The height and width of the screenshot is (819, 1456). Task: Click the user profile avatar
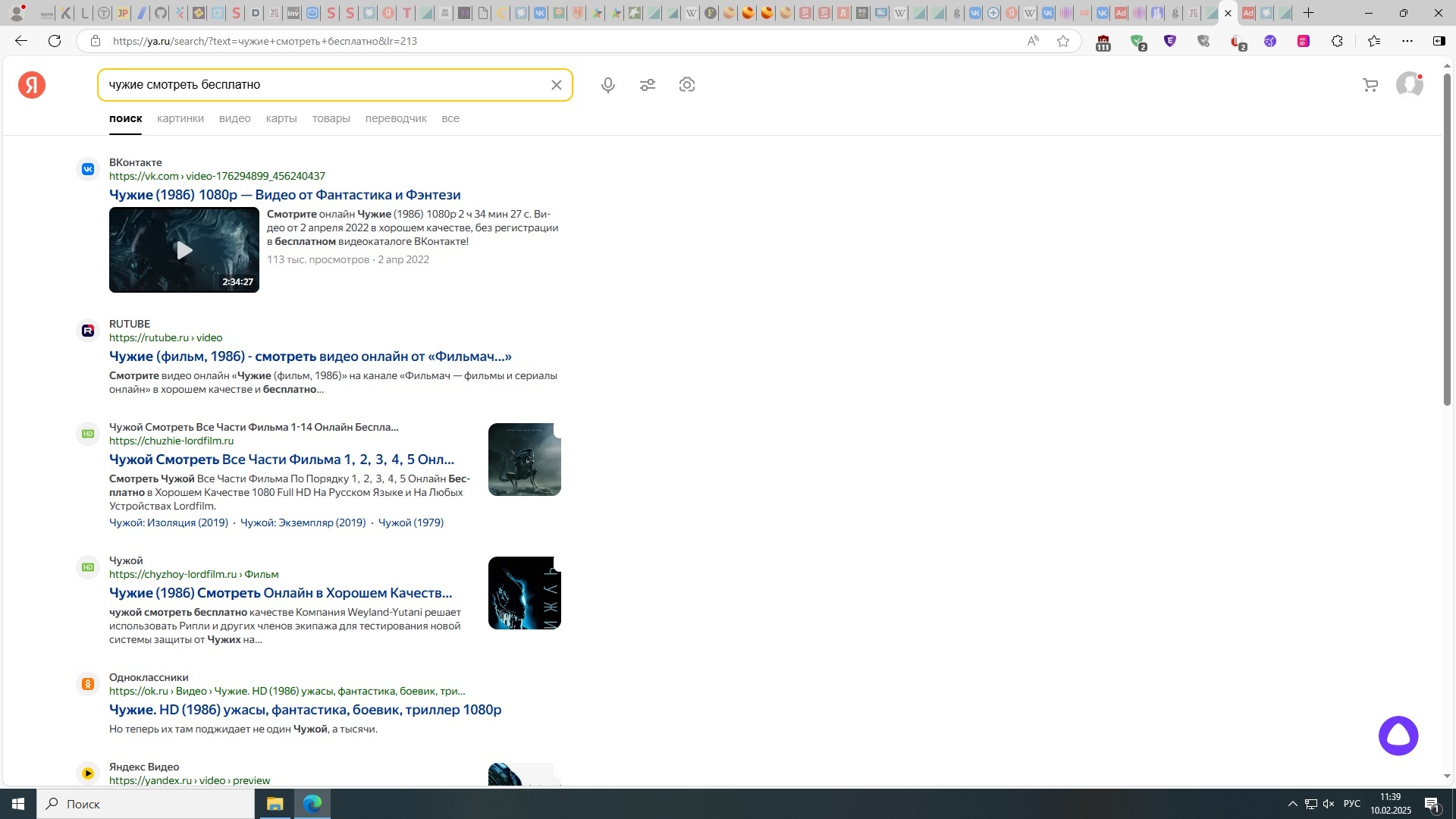pyautogui.click(x=1409, y=84)
